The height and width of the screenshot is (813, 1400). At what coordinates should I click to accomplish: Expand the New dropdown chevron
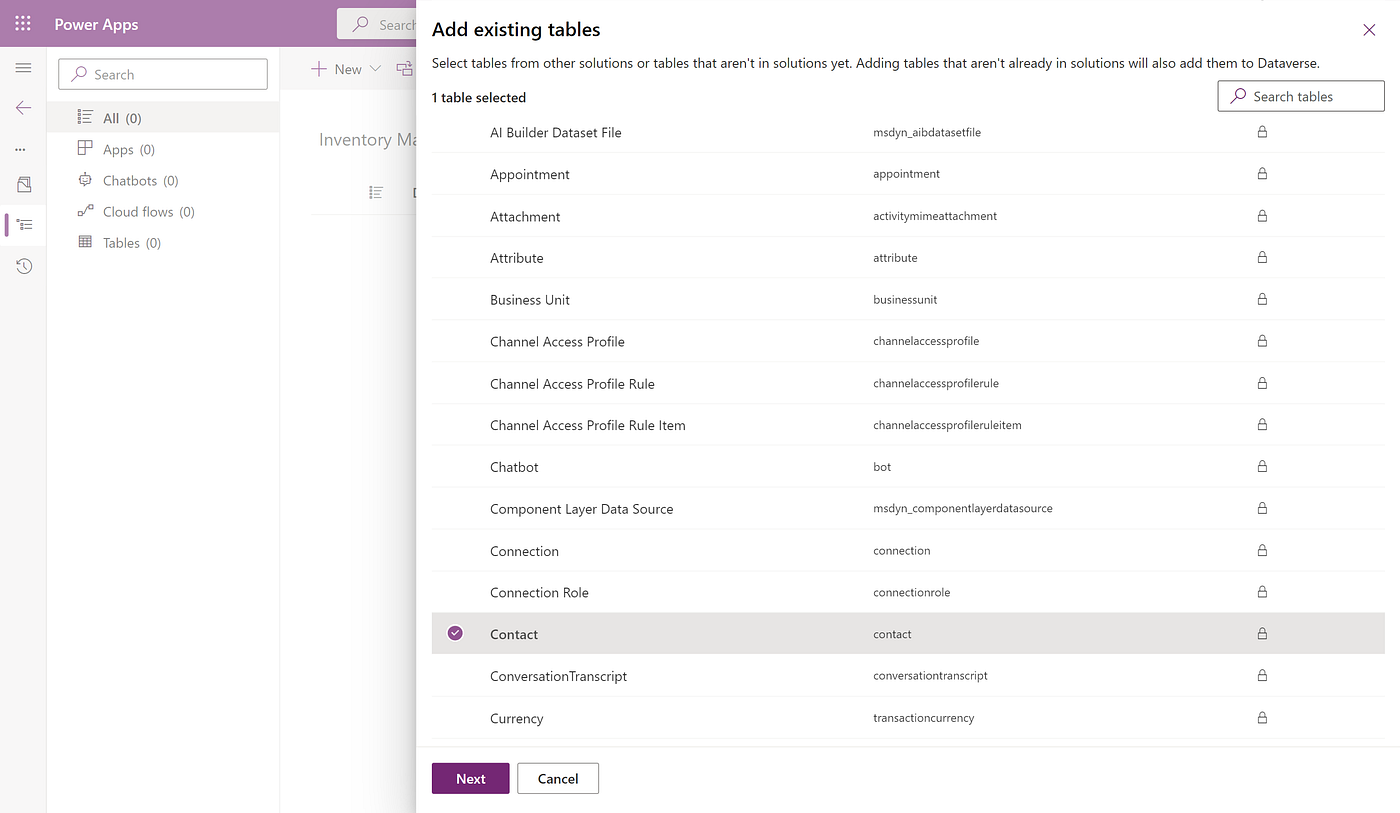tap(374, 68)
